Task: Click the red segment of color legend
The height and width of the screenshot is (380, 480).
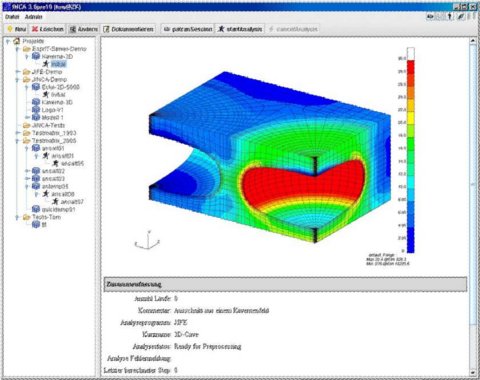Action: coord(411,67)
